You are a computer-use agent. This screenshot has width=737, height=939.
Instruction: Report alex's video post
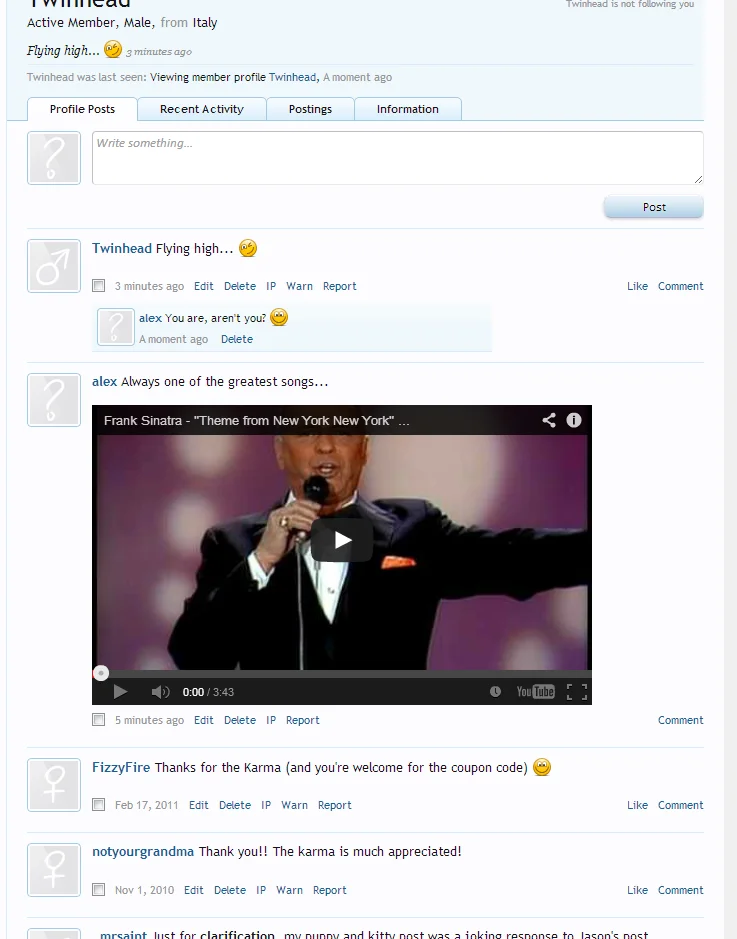click(302, 720)
